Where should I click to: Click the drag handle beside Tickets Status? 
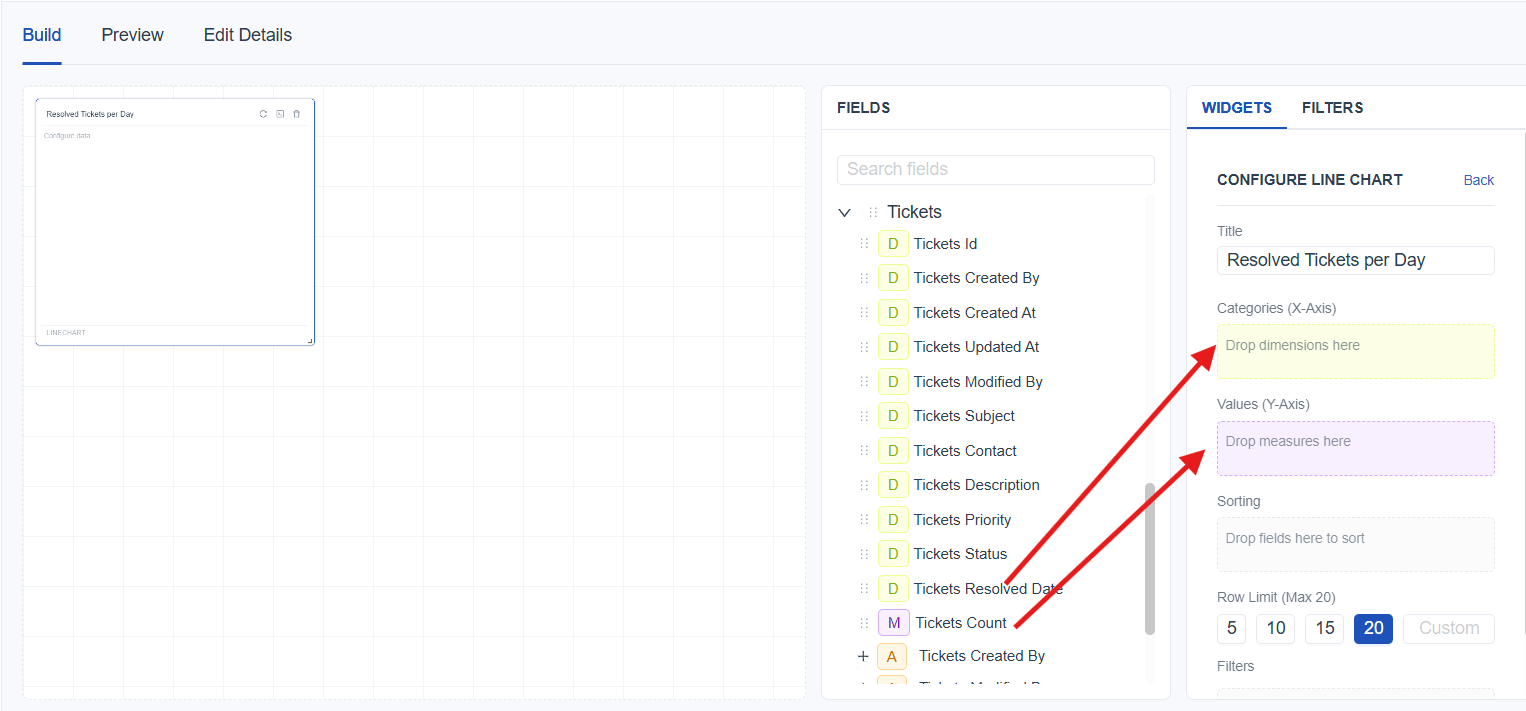(x=864, y=554)
